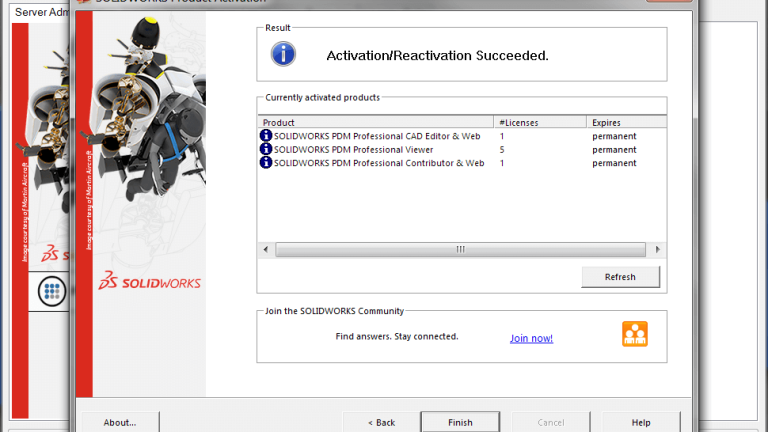The image size is (768, 432).
Task: Click the info icon beside the CAD Editor & Web row
Action: coord(265,136)
